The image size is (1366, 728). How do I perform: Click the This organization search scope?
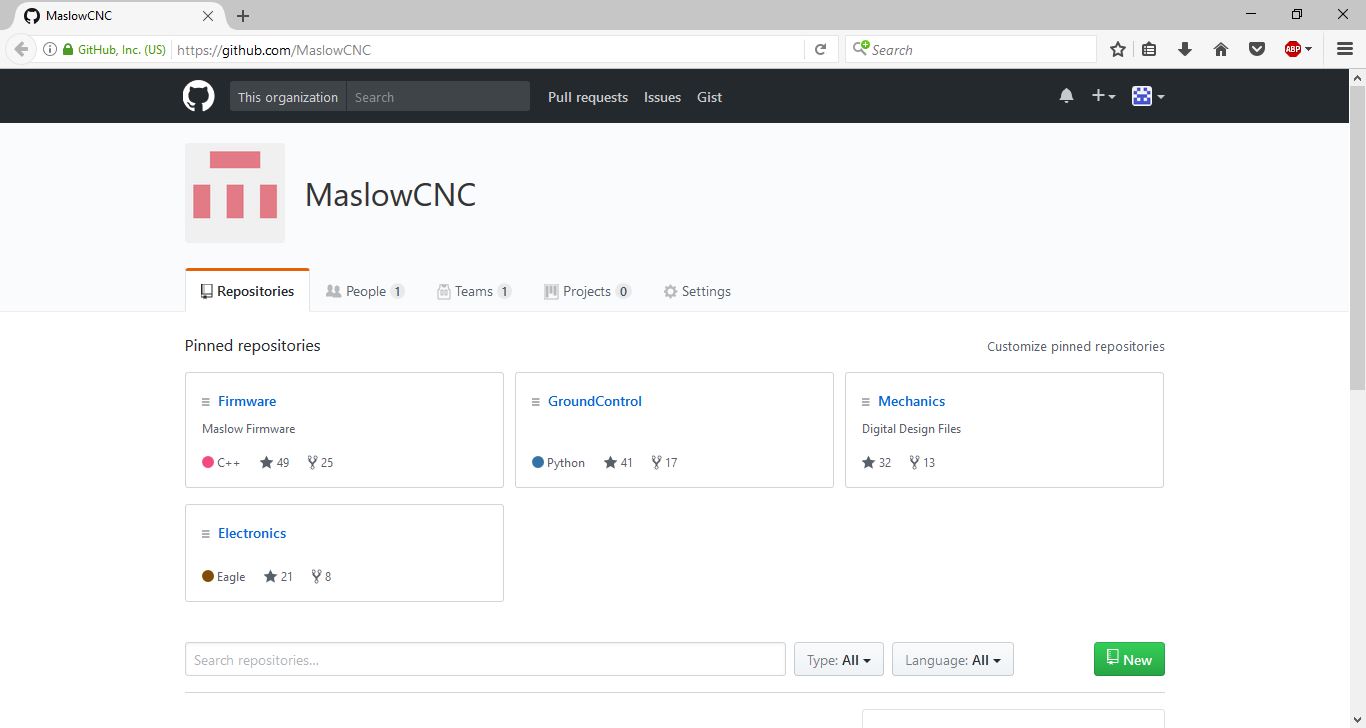pos(288,96)
